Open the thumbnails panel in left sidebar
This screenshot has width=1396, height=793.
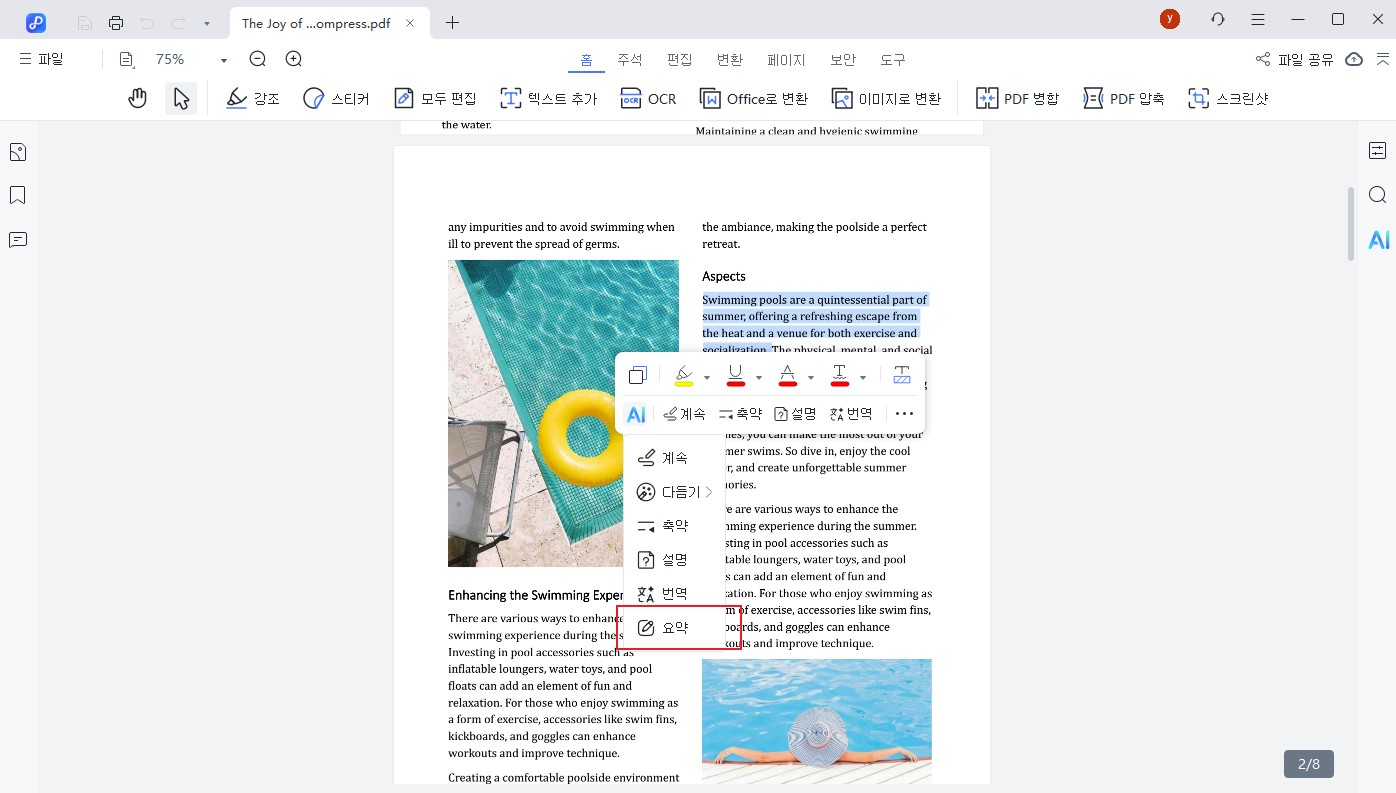(x=18, y=152)
